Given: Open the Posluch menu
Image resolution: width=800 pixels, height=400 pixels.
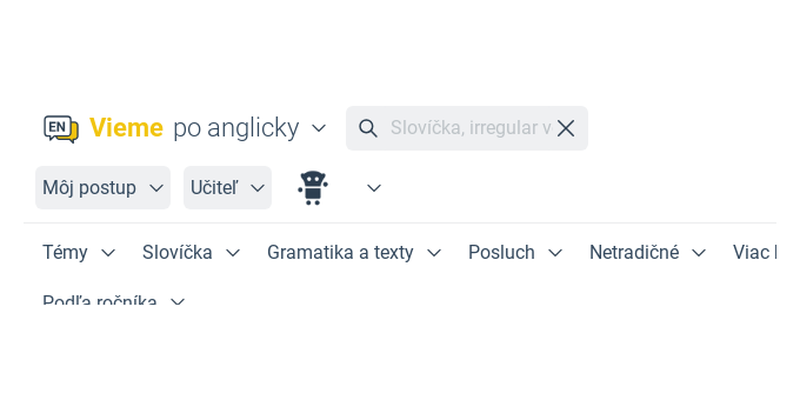Looking at the screenshot, I should 515,253.
